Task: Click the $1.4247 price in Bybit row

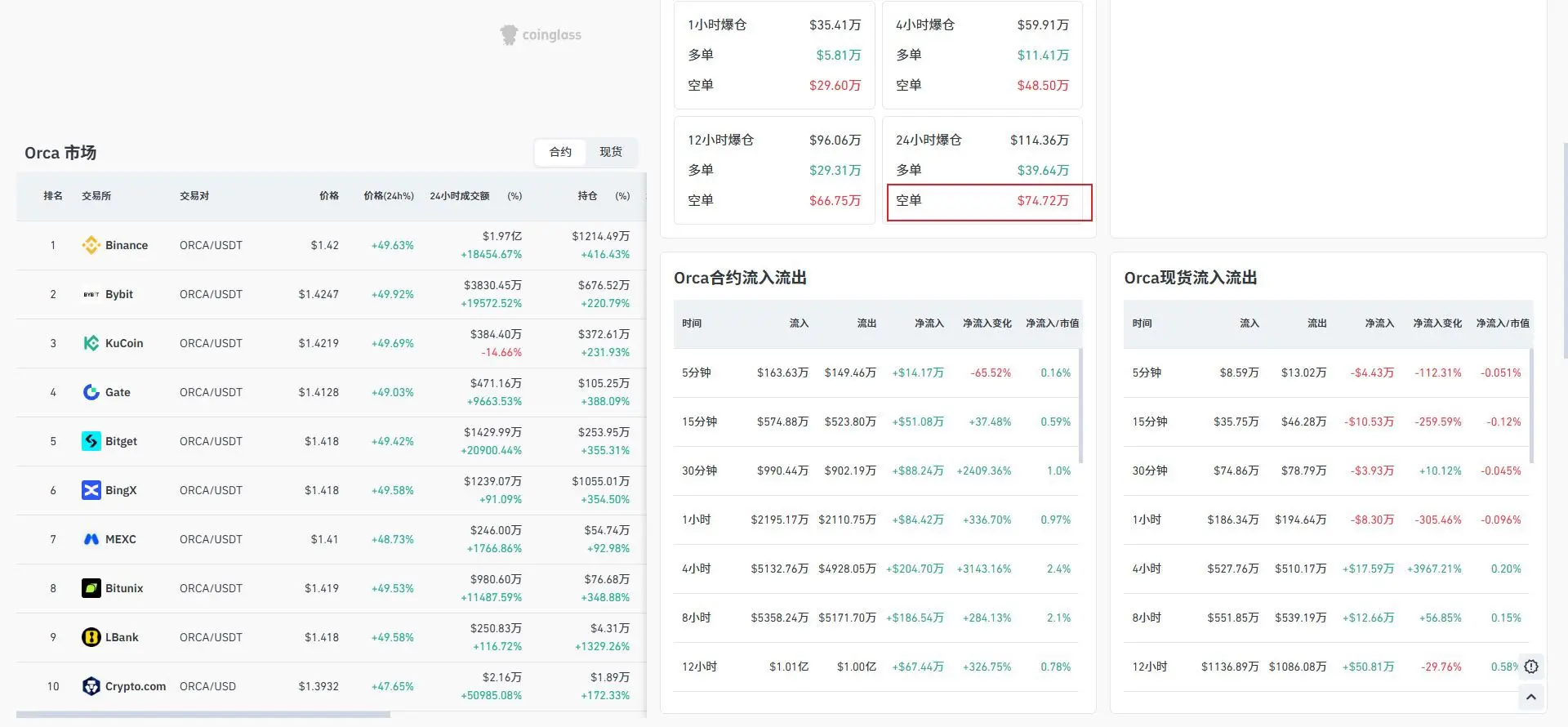Action: 318,294
